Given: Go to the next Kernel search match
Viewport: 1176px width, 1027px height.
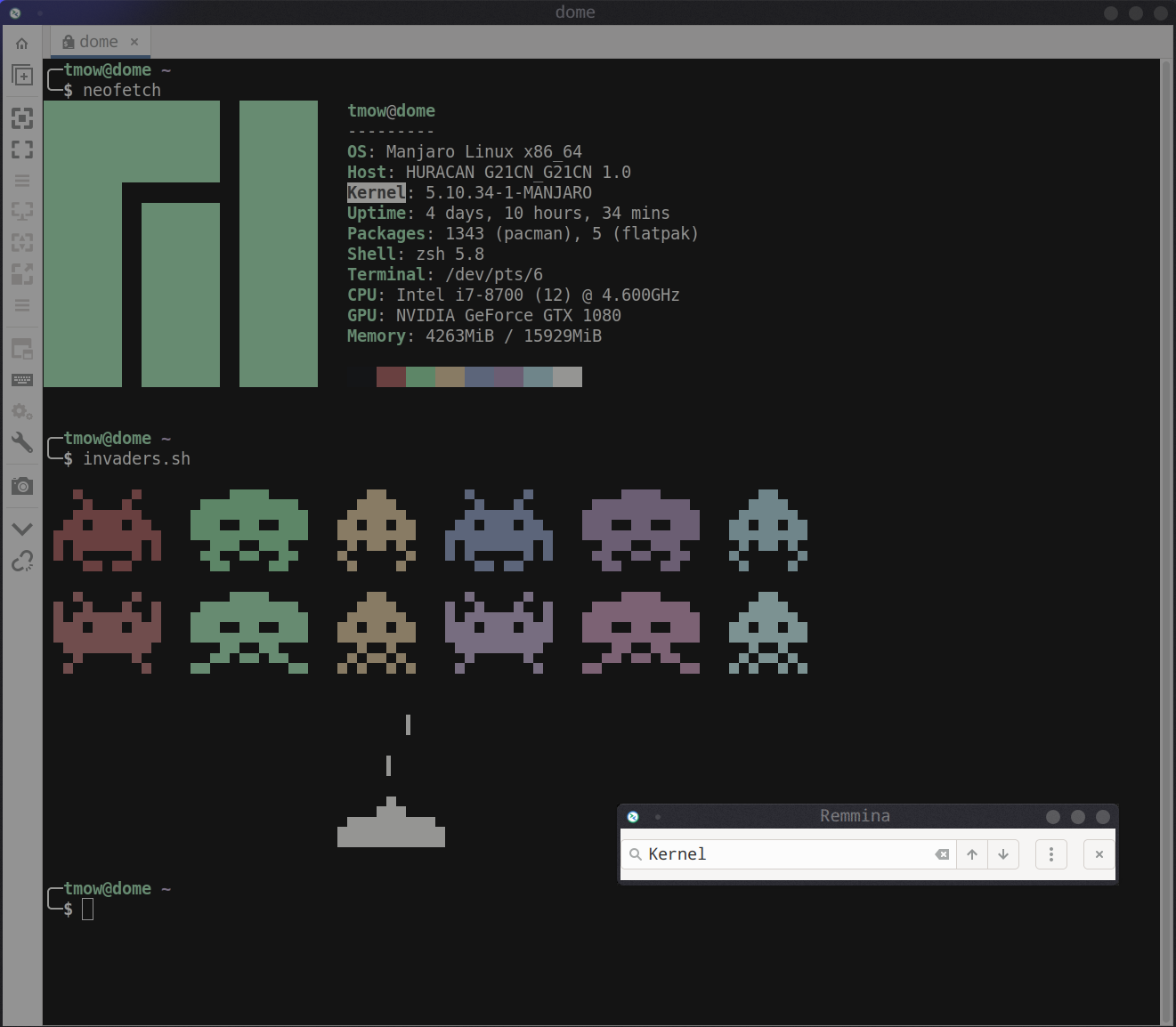Looking at the screenshot, I should (x=1003, y=853).
